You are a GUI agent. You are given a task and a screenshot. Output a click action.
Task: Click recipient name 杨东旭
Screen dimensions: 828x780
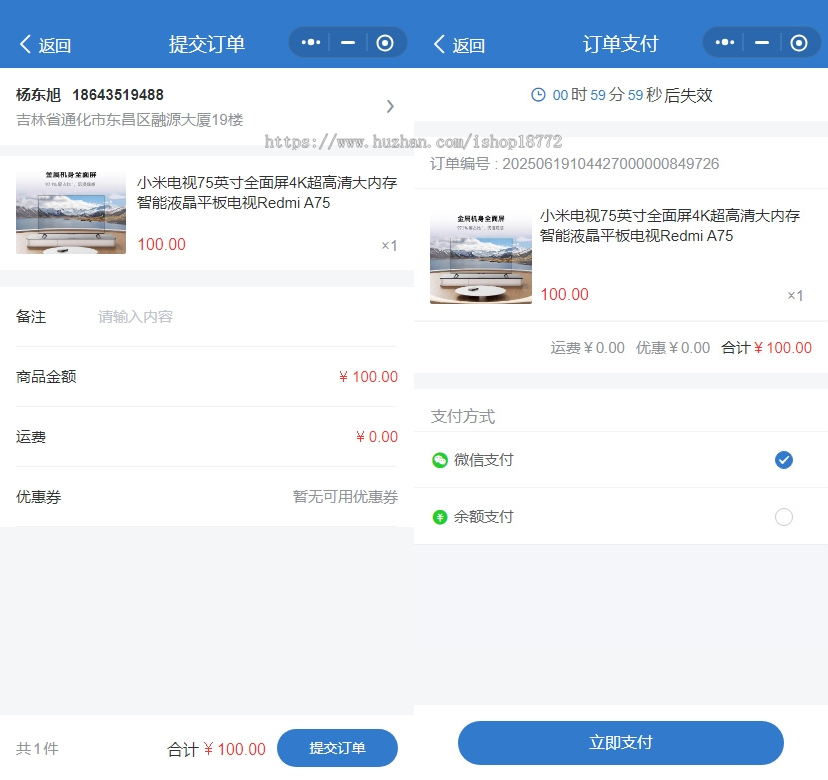click(39, 95)
